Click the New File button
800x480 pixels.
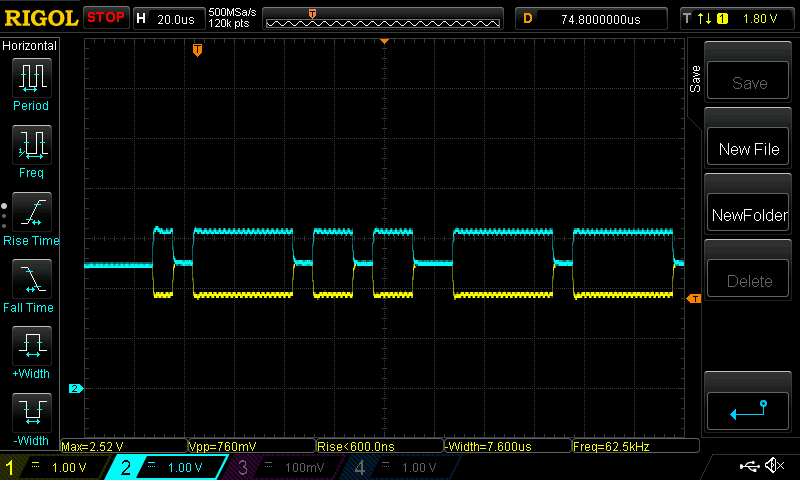[x=747, y=146]
